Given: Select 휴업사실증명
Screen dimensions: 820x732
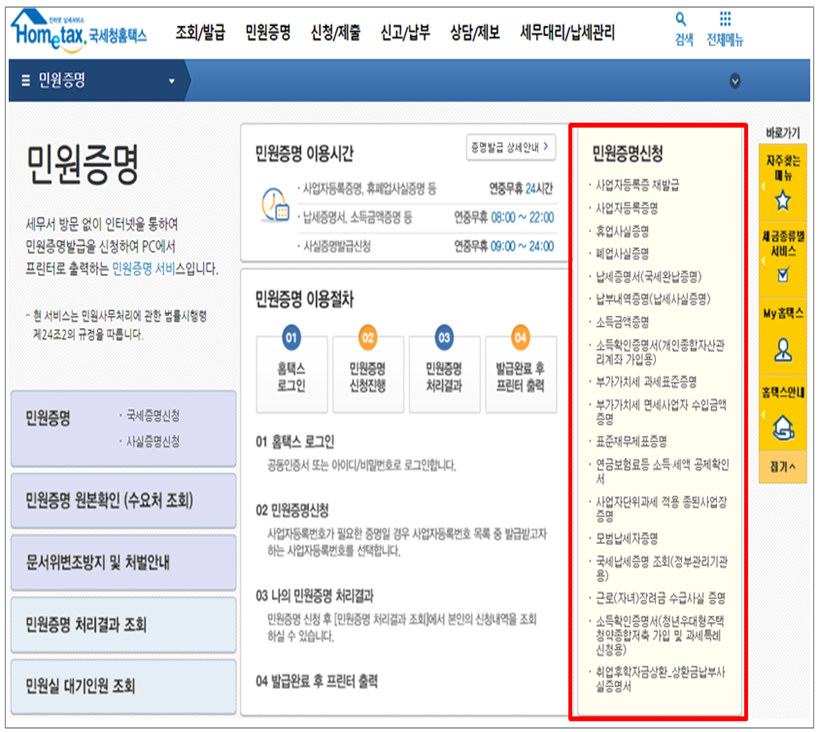Looking at the screenshot, I should 622,231.
